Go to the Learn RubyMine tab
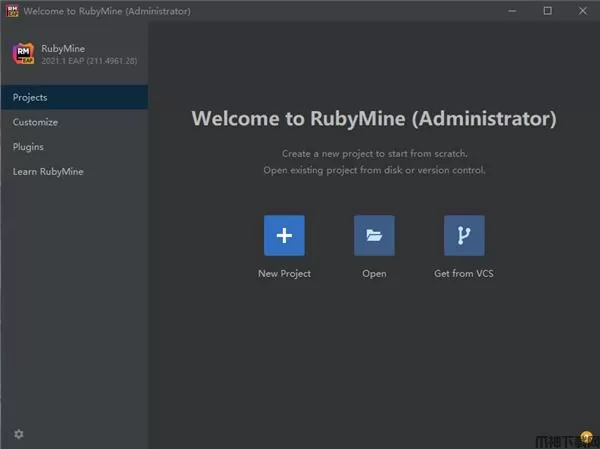The image size is (600, 449). coord(48,172)
